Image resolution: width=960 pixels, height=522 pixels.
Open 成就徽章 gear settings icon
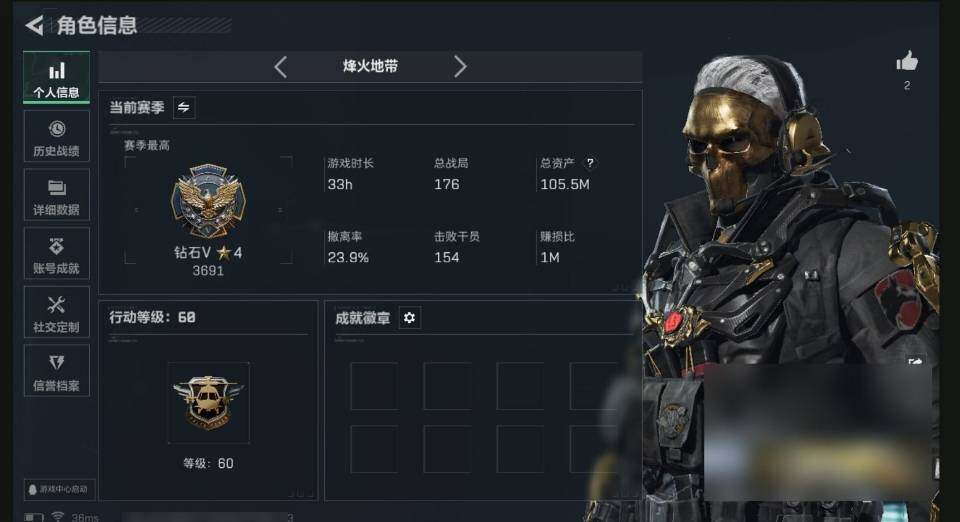point(410,318)
